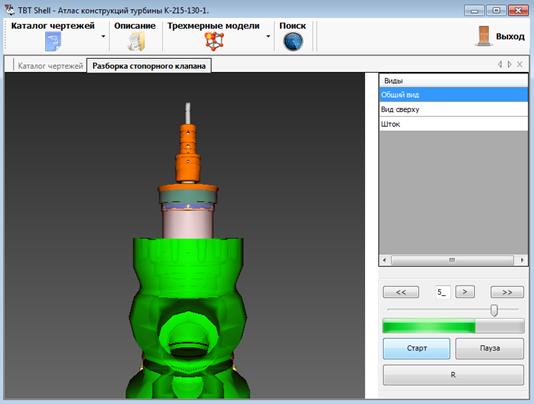The width and height of the screenshot is (534, 404).
Task: Open the Описание folder icon
Action: pos(137,42)
